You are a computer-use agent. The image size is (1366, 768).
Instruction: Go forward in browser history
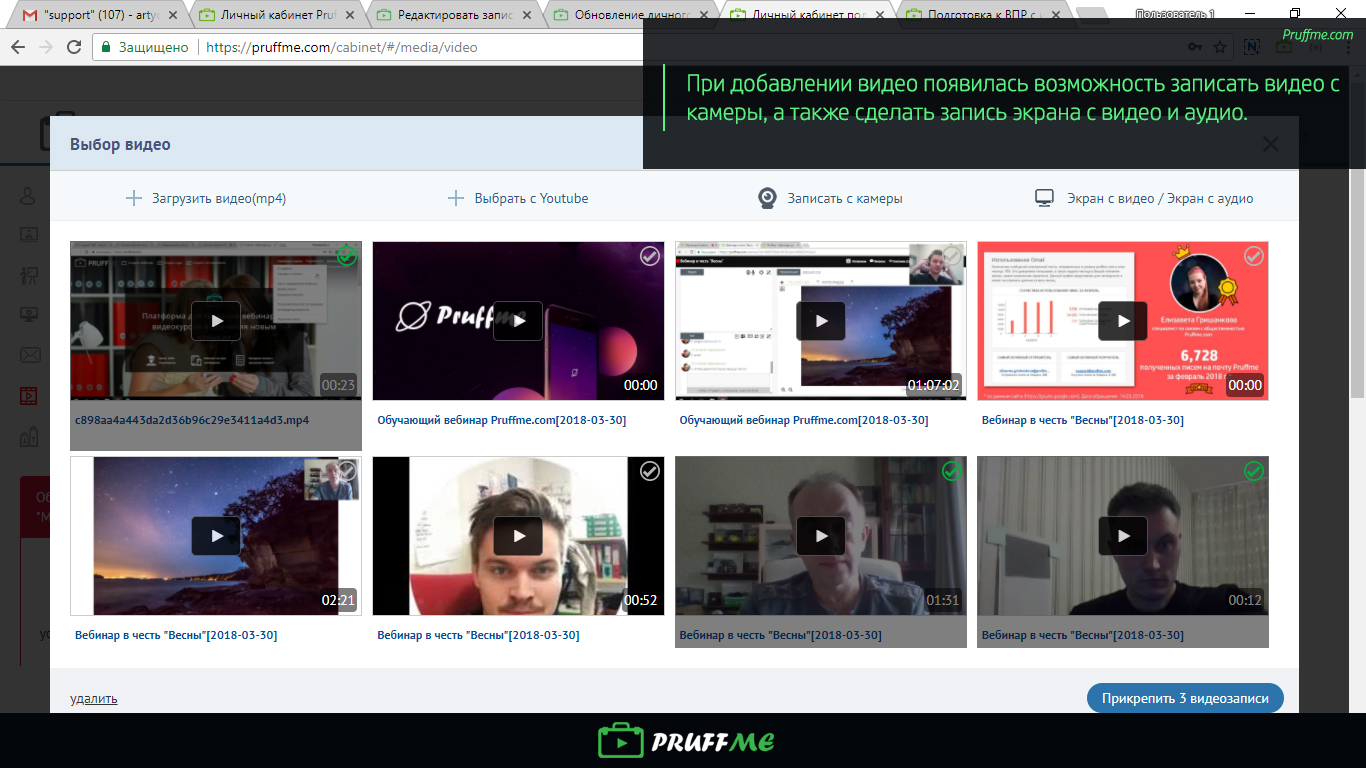pos(46,47)
